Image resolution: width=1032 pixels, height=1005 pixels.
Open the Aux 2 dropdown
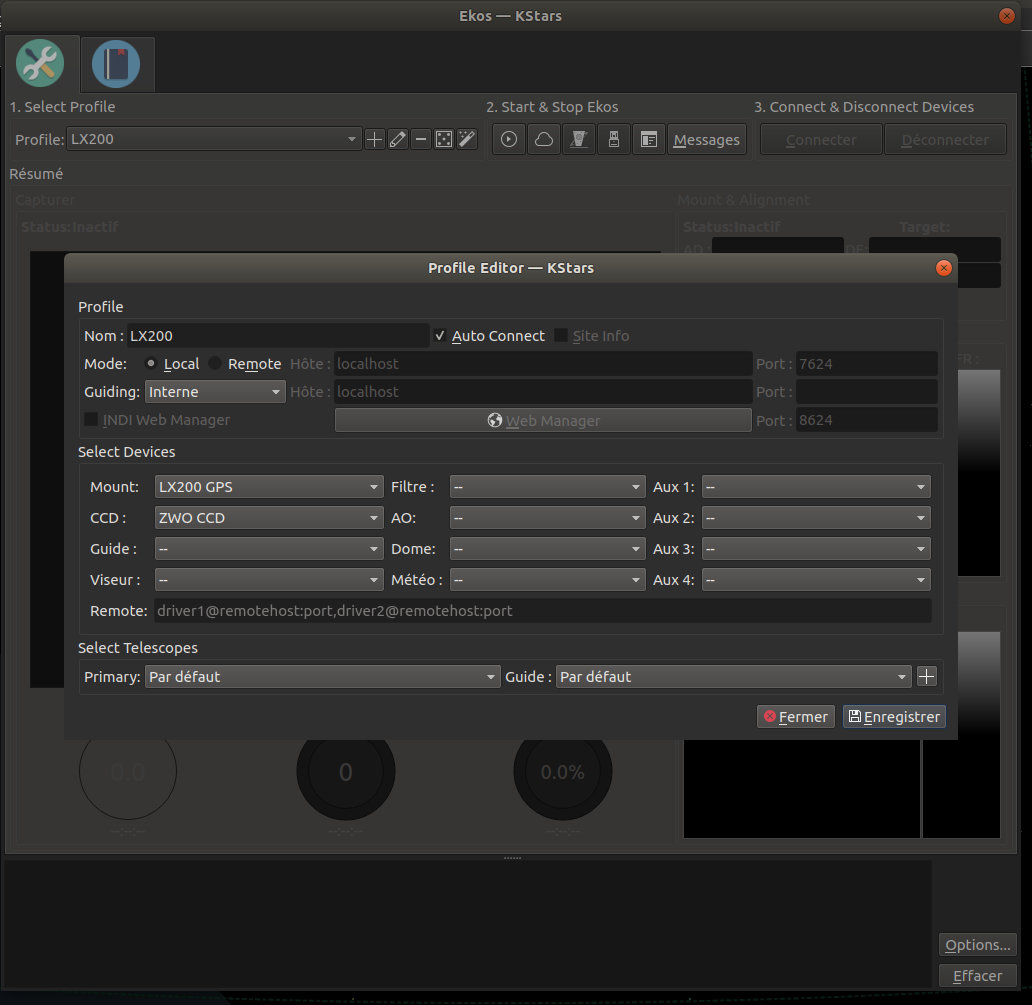[x=816, y=517]
